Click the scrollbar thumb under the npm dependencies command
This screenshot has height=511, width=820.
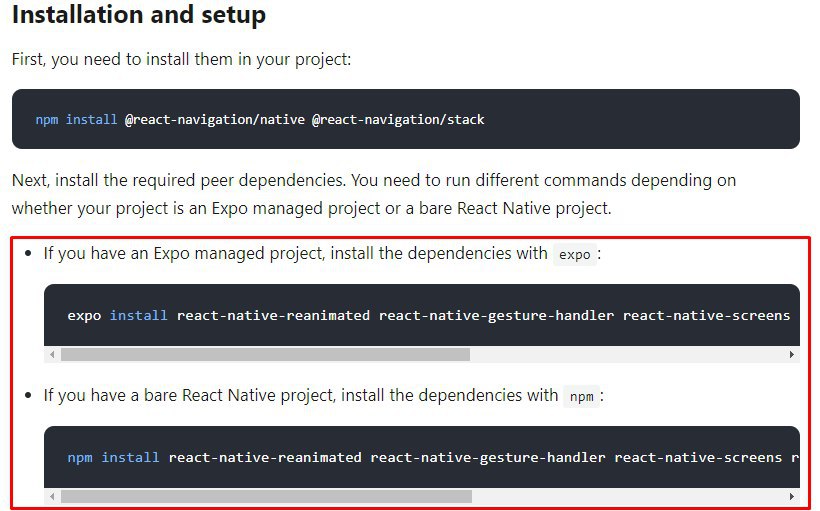(x=266, y=496)
